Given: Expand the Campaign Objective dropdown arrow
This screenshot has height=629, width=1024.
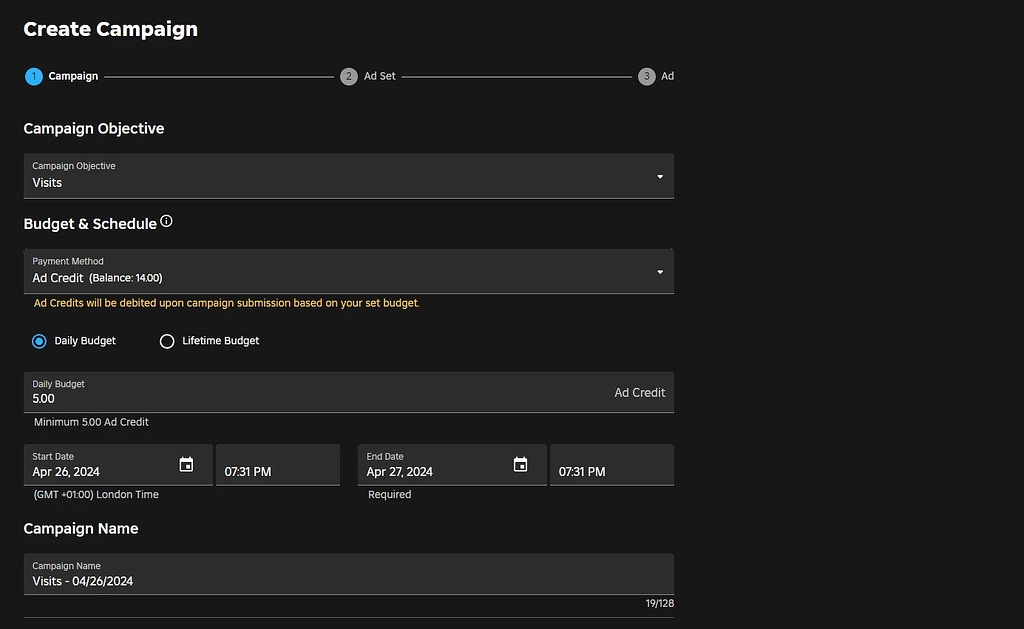Looking at the screenshot, I should (660, 176).
